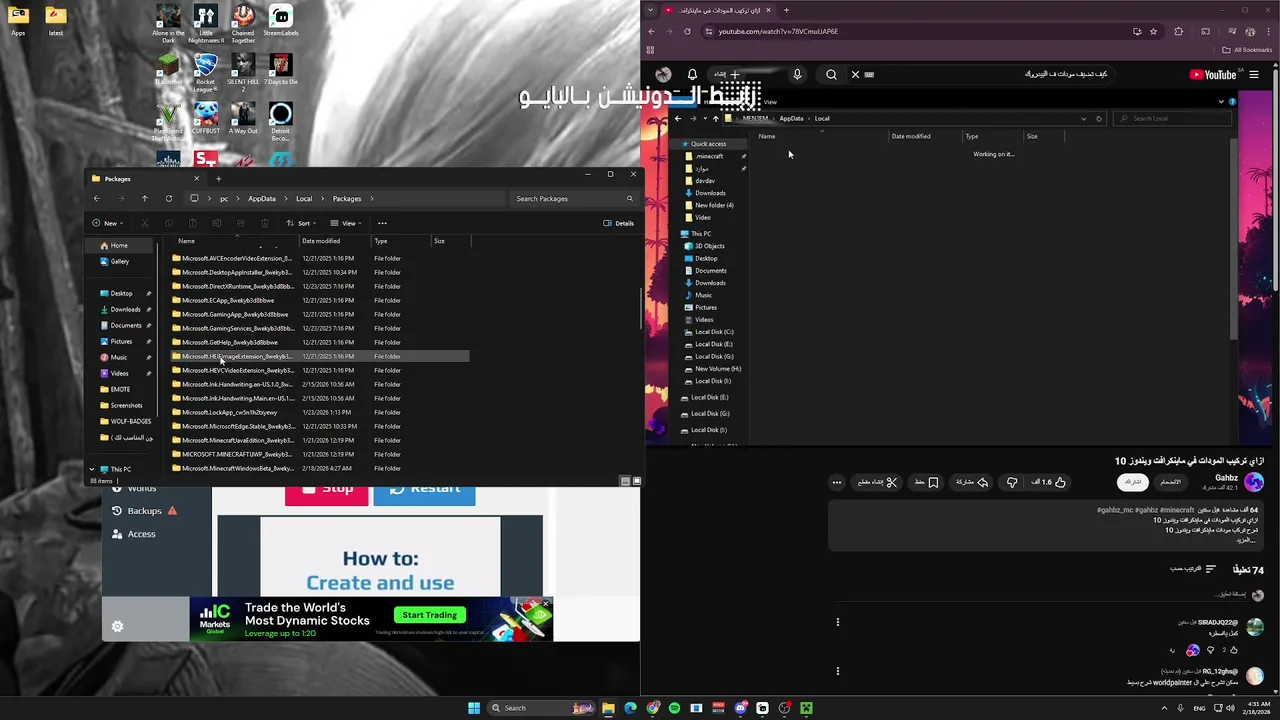This screenshot has width=1280, height=720.
Task: Open the Rocket League desktop shortcut
Action: (206, 71)
